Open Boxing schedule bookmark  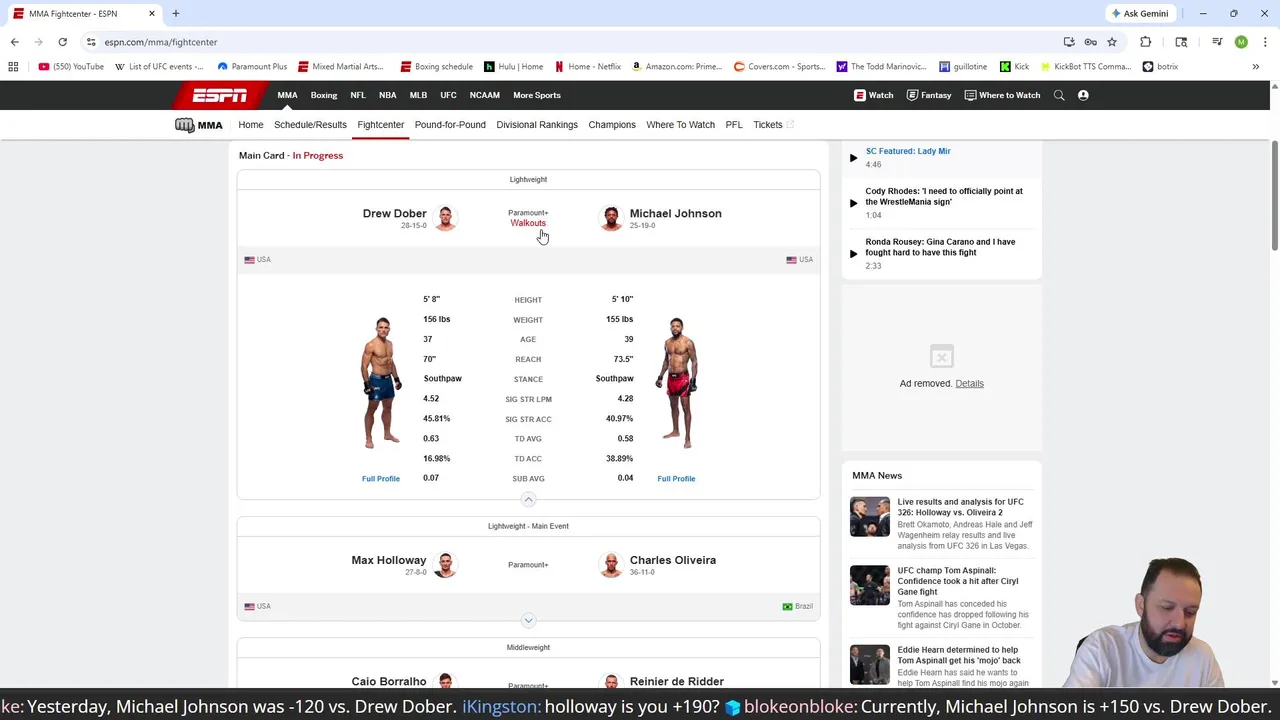tap(437, 67)
